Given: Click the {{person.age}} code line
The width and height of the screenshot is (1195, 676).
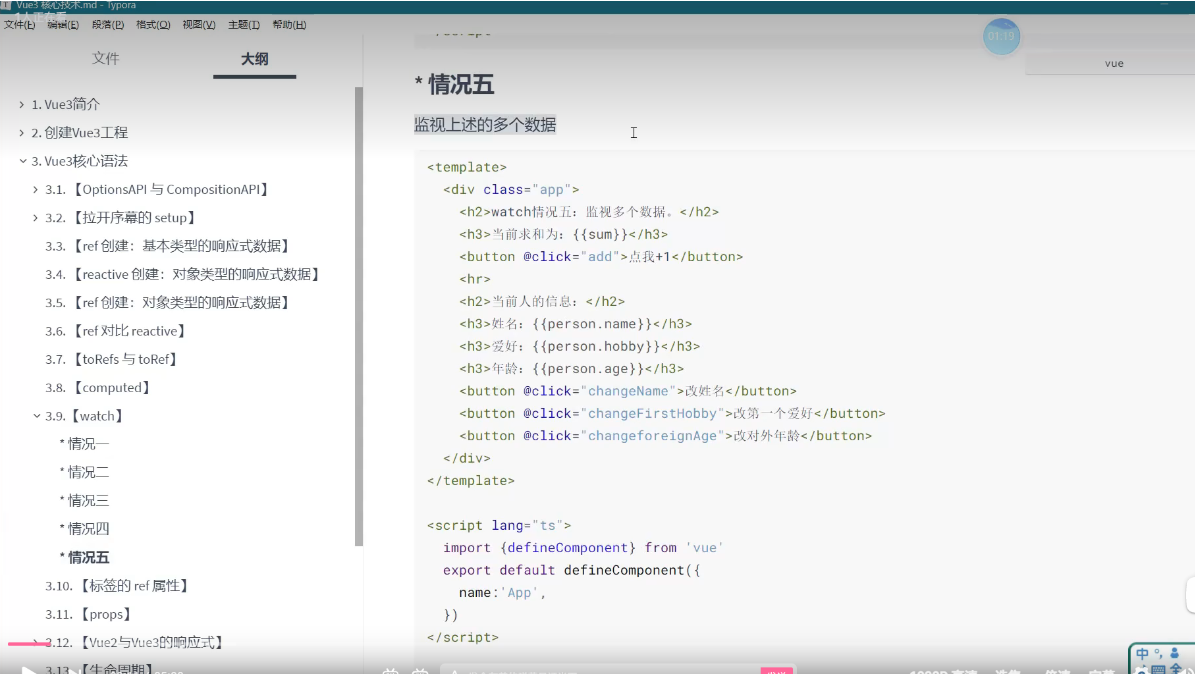Looking at the screenshot, I should 572,369.
